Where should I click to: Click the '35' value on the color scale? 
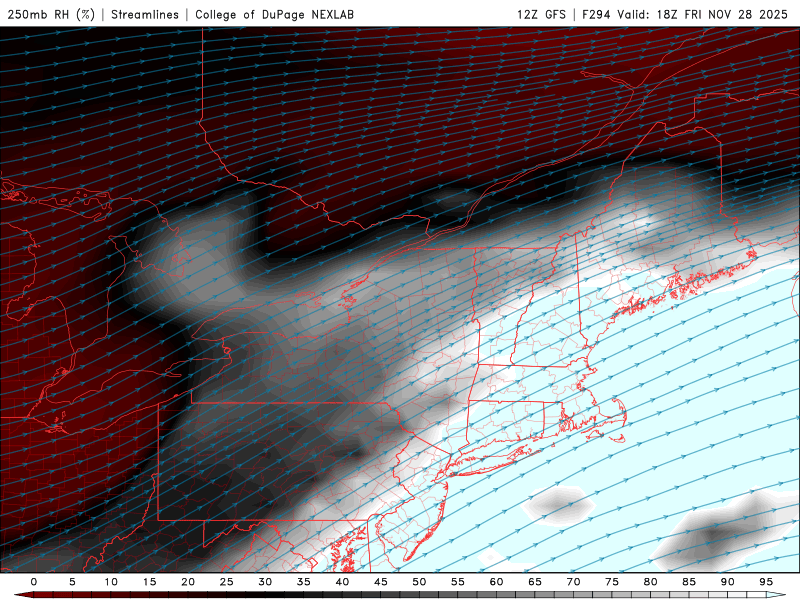303,582
